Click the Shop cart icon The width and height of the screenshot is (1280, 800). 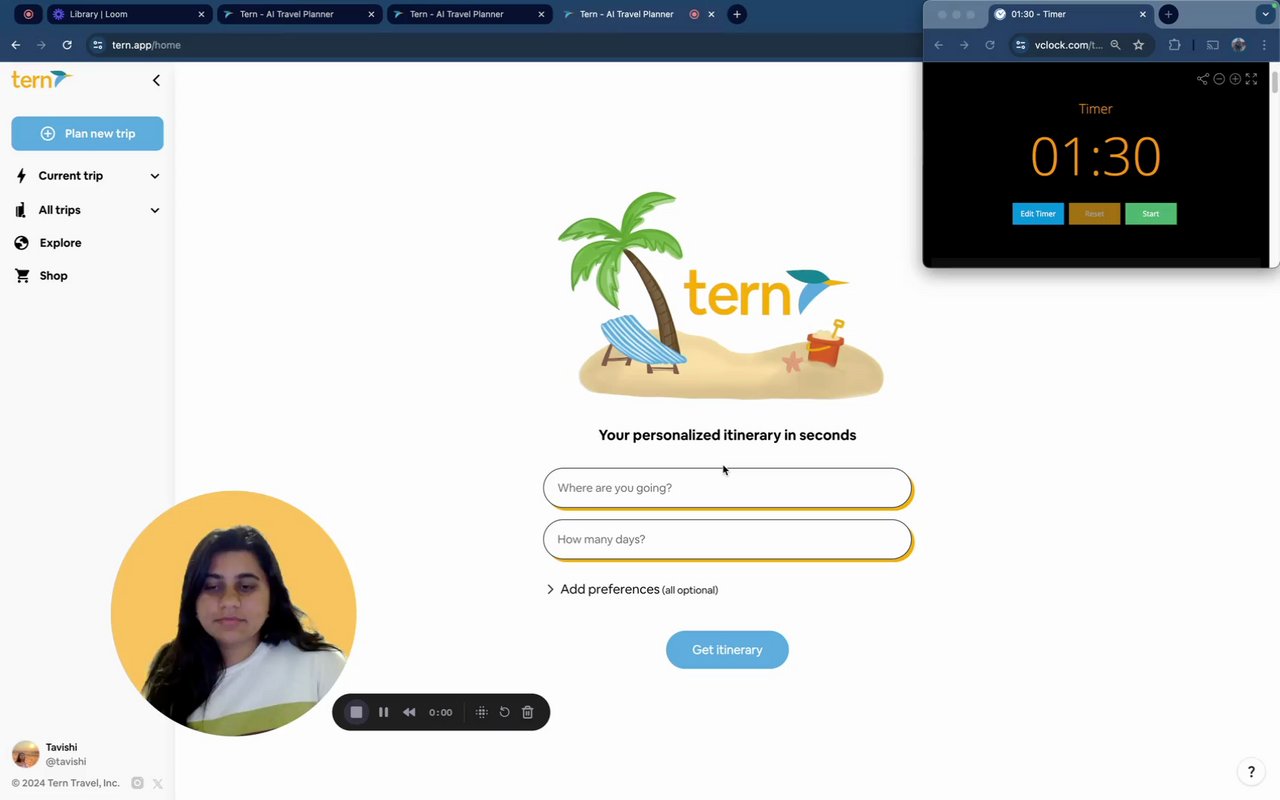[x=21, y=276]
